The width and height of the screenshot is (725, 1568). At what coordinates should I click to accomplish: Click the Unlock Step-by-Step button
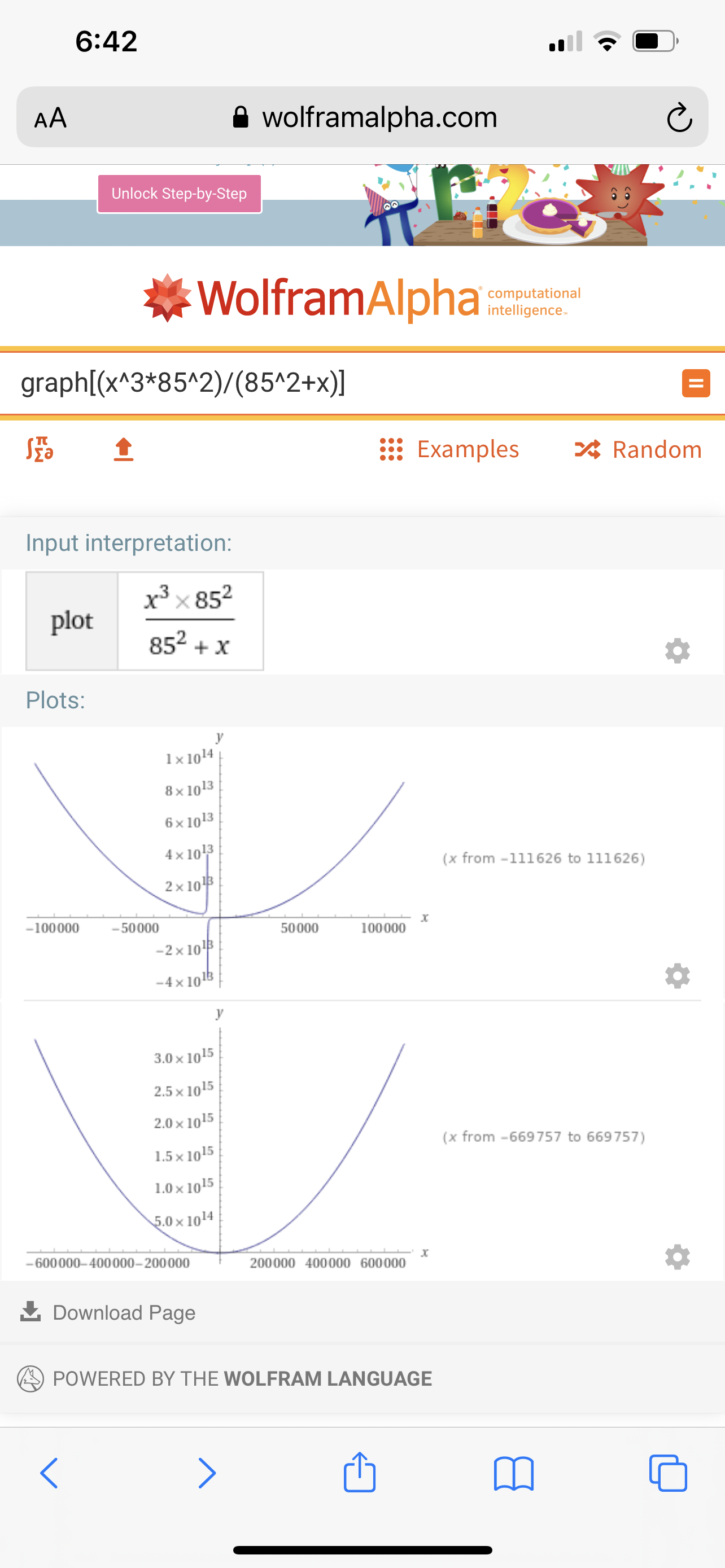coord(180,194)
